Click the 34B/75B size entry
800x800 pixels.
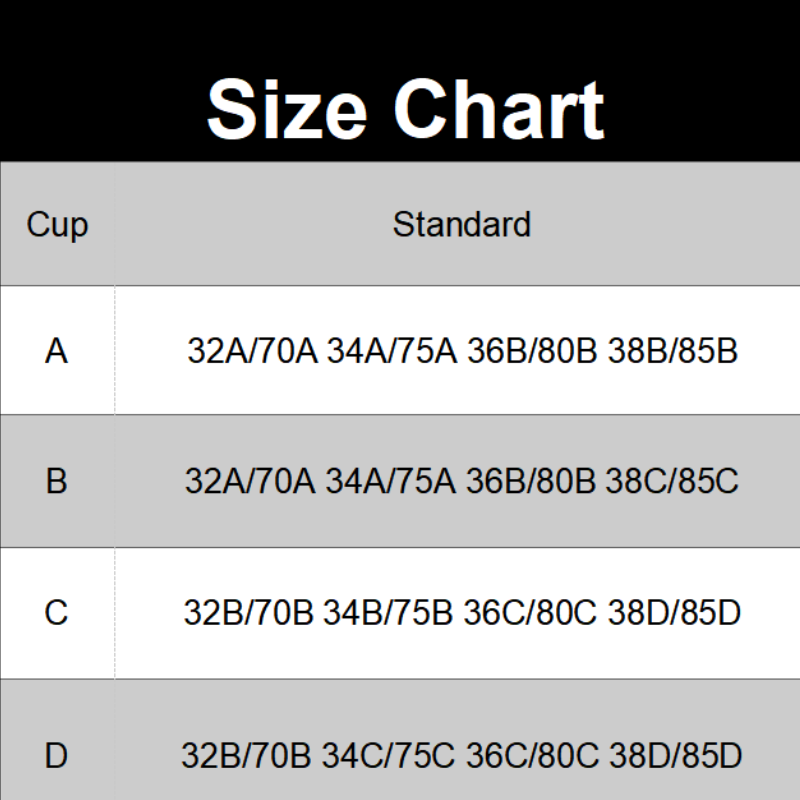[389, 612]
